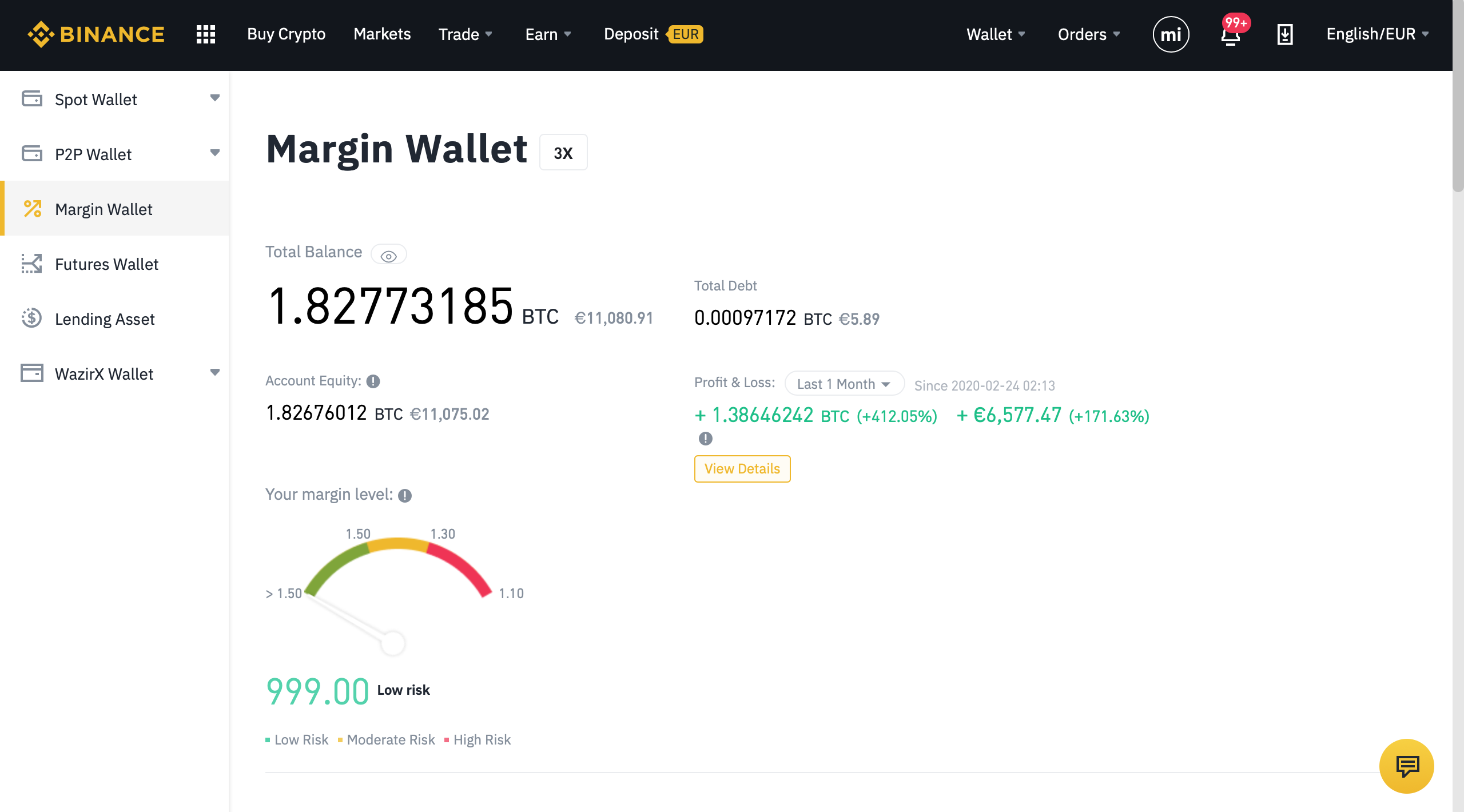Click the 99+ notification badge
The image size is (1464, 812).
[1236, 23]
